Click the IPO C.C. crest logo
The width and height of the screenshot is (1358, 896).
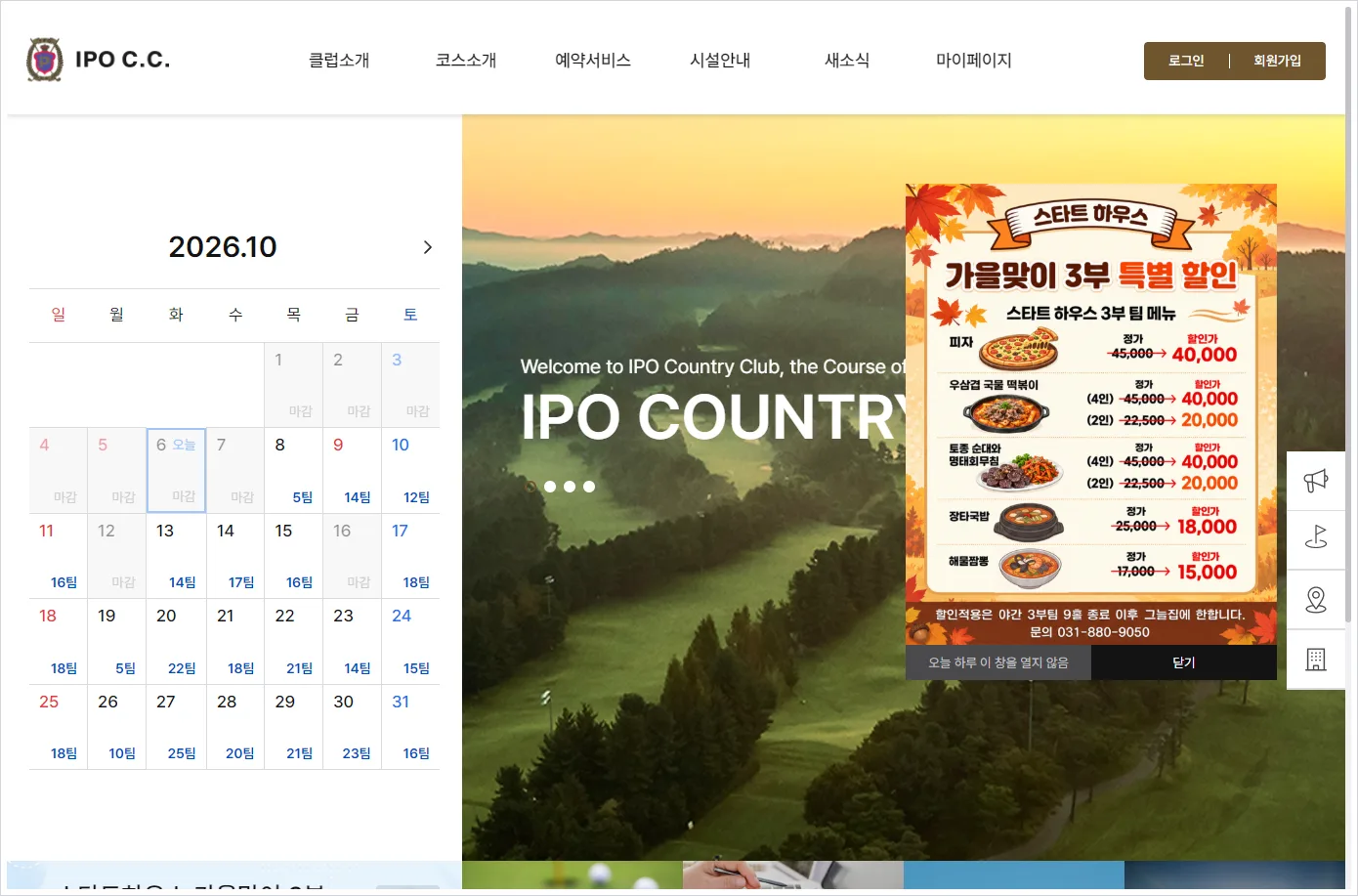pyautogui.click(x=44, y=60)
